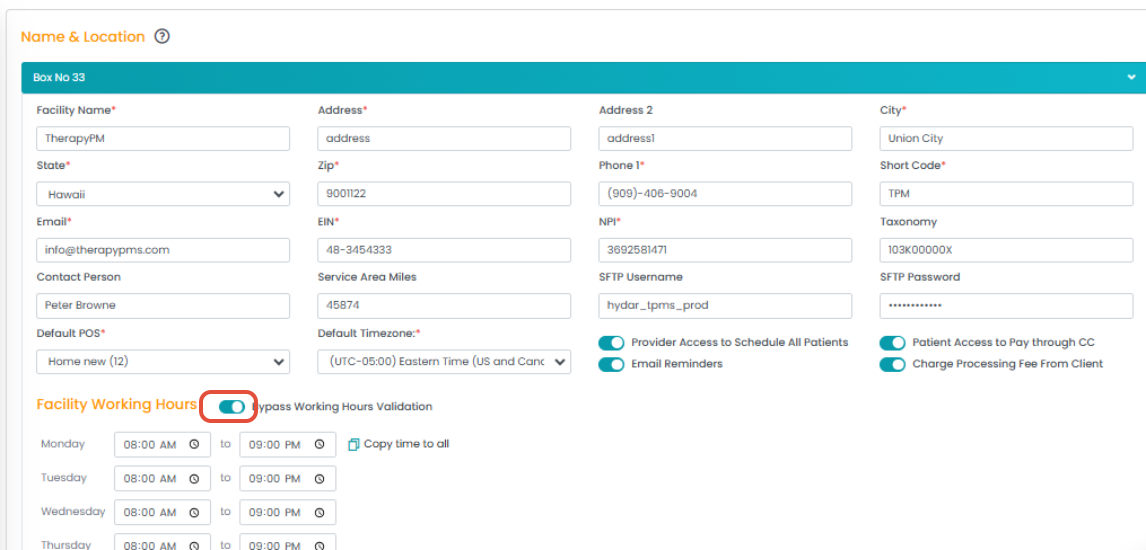Click the Facility Name input field
This screenshot has width=1146, height=550.
coord(163,138)
